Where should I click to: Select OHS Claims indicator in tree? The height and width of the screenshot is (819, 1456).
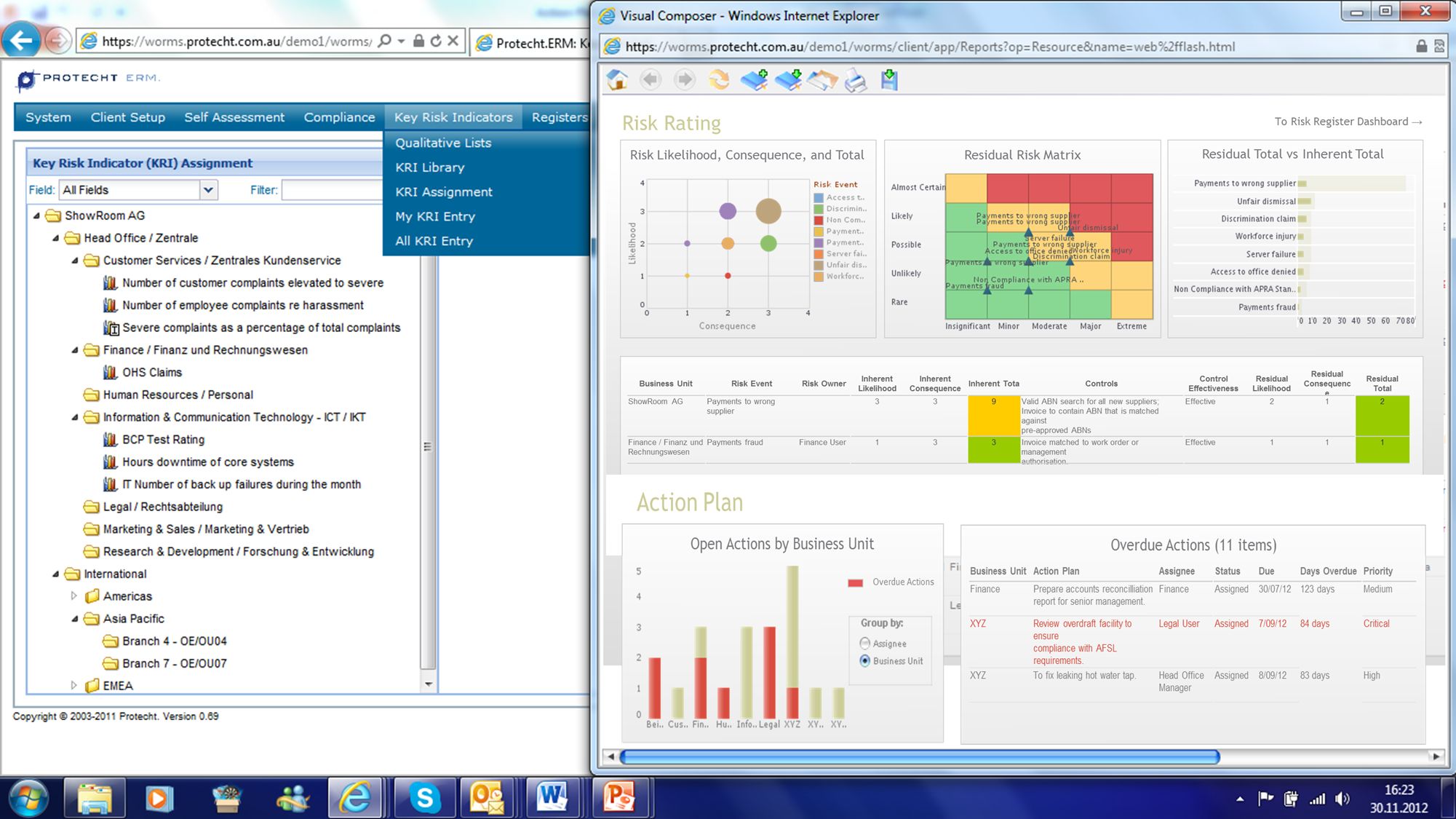coord(151,372)
